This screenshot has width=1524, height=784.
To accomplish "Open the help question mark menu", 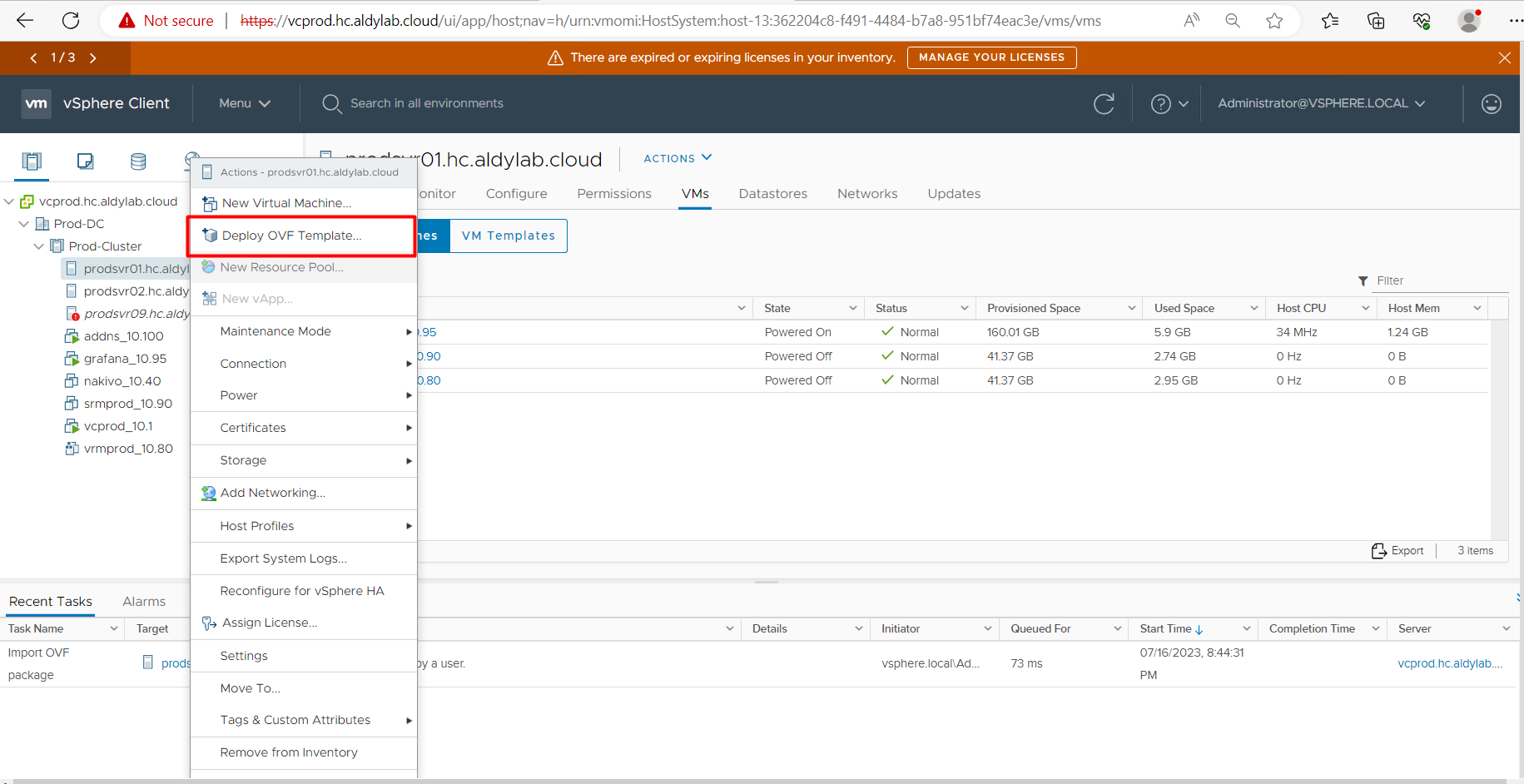I will [x=1169, y=104].
